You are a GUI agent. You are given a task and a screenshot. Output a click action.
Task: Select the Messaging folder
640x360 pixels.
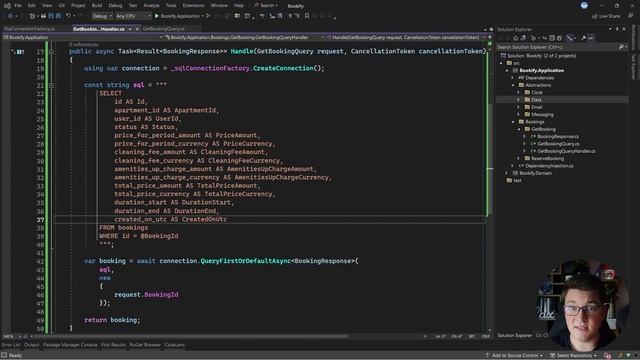click(542, 114)
